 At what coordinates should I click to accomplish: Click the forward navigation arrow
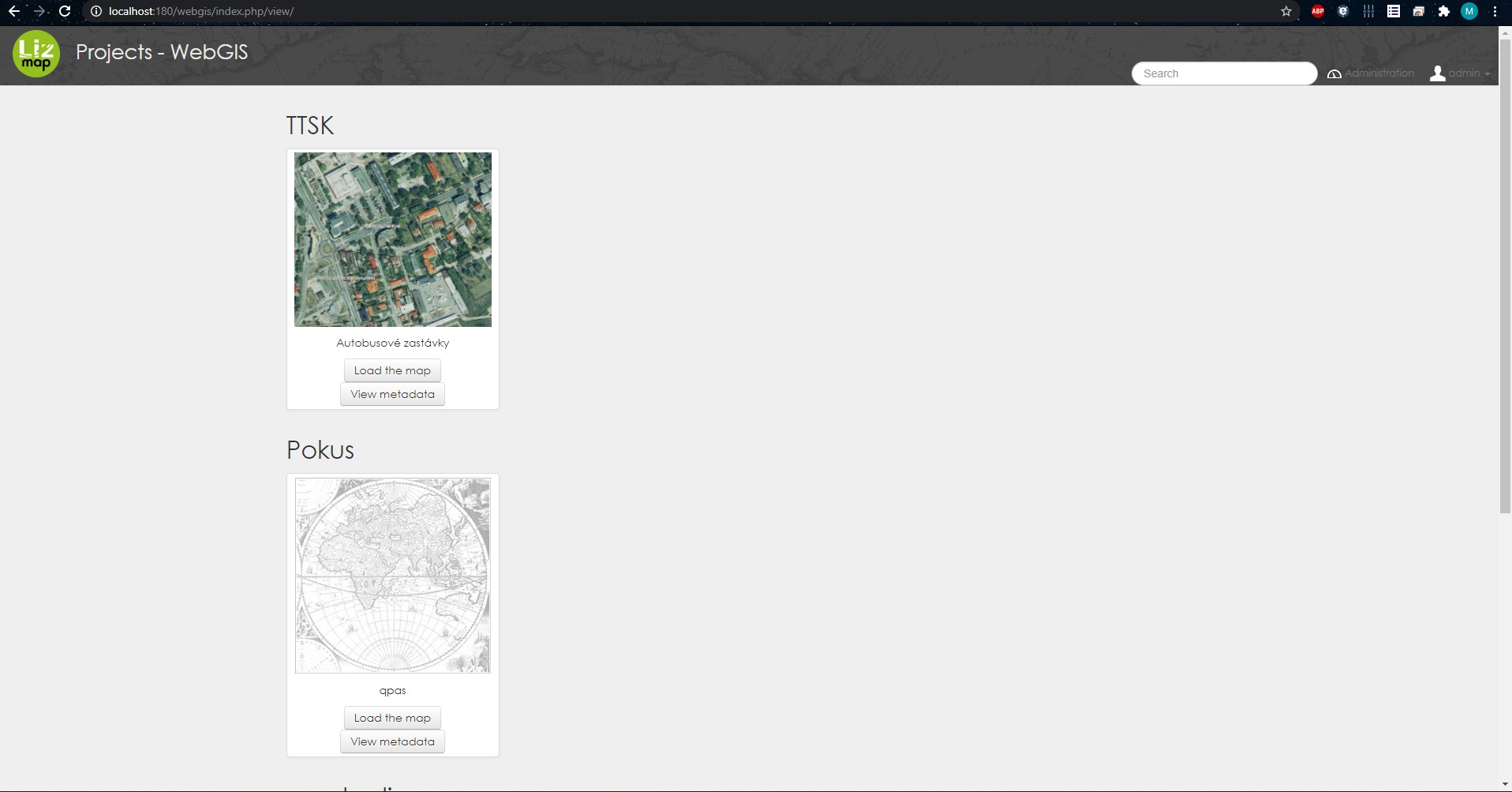pyautogui.click(x=39, y=11)
